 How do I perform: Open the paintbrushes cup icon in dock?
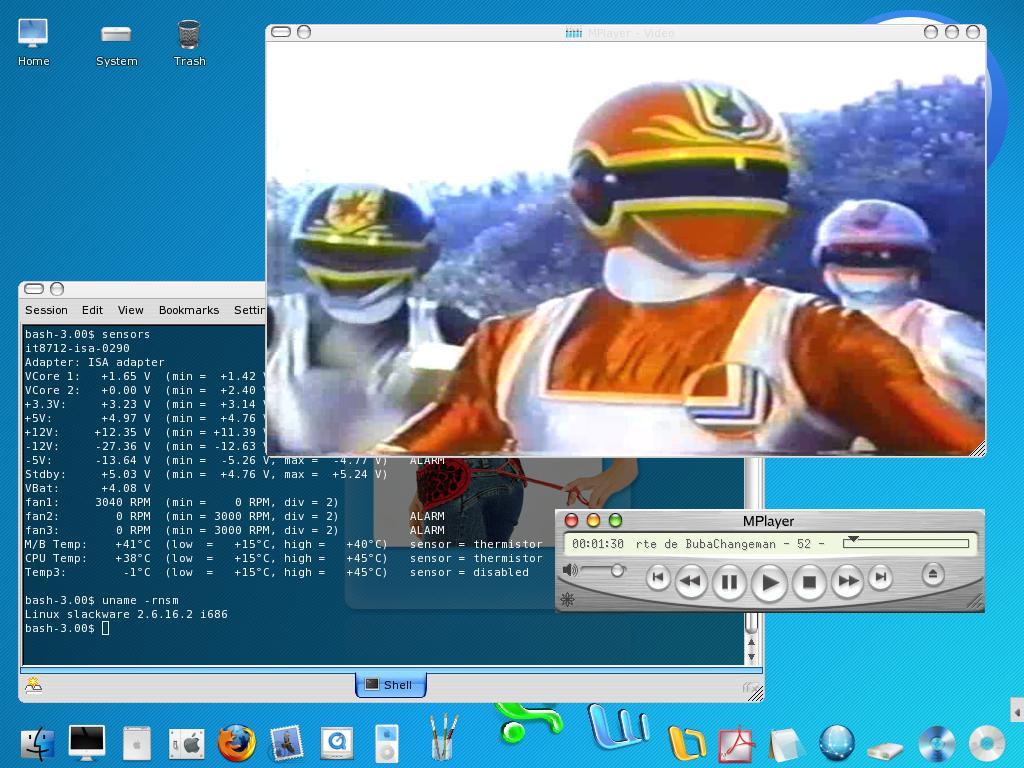pos(442,738)
